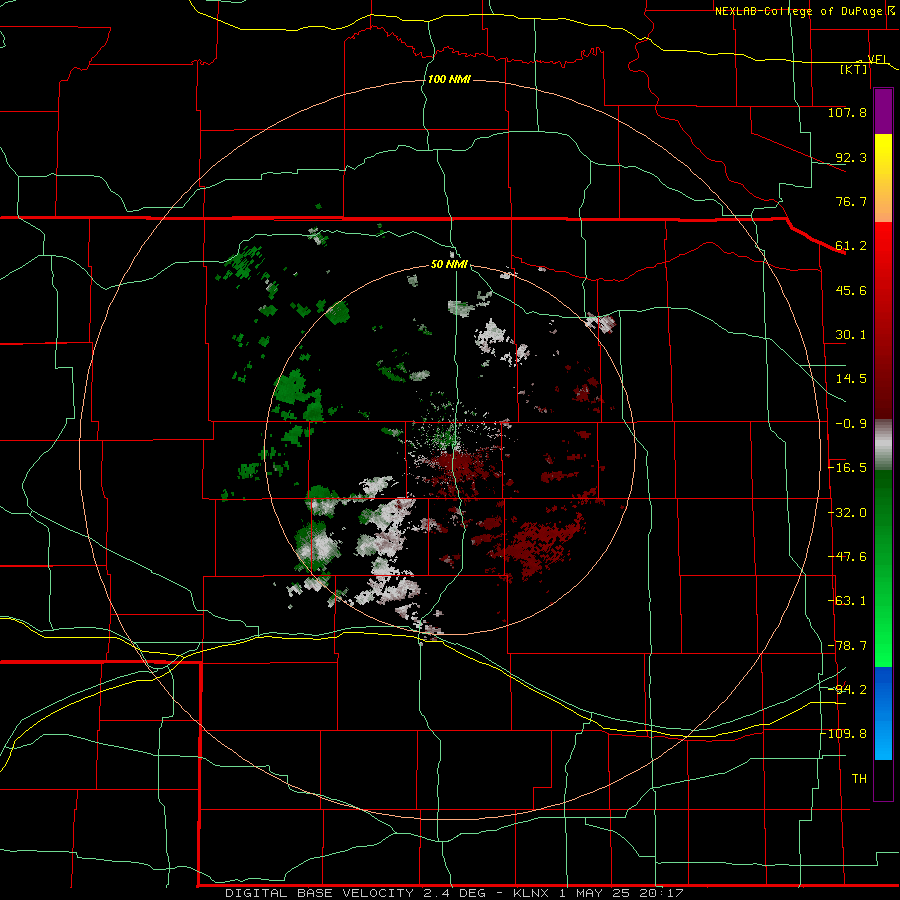Click the 14.5 legend value
Screen dimensions: 900x900
851,379
